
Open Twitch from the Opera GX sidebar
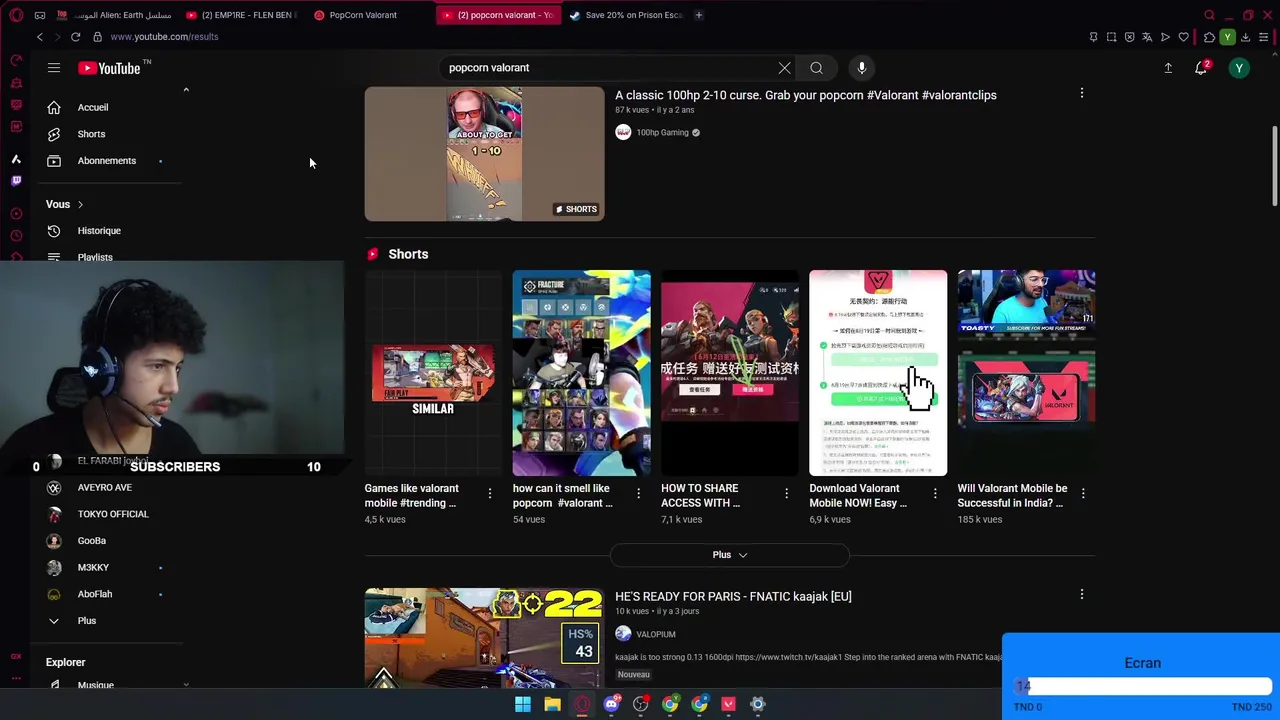click(x=16, y=181)
